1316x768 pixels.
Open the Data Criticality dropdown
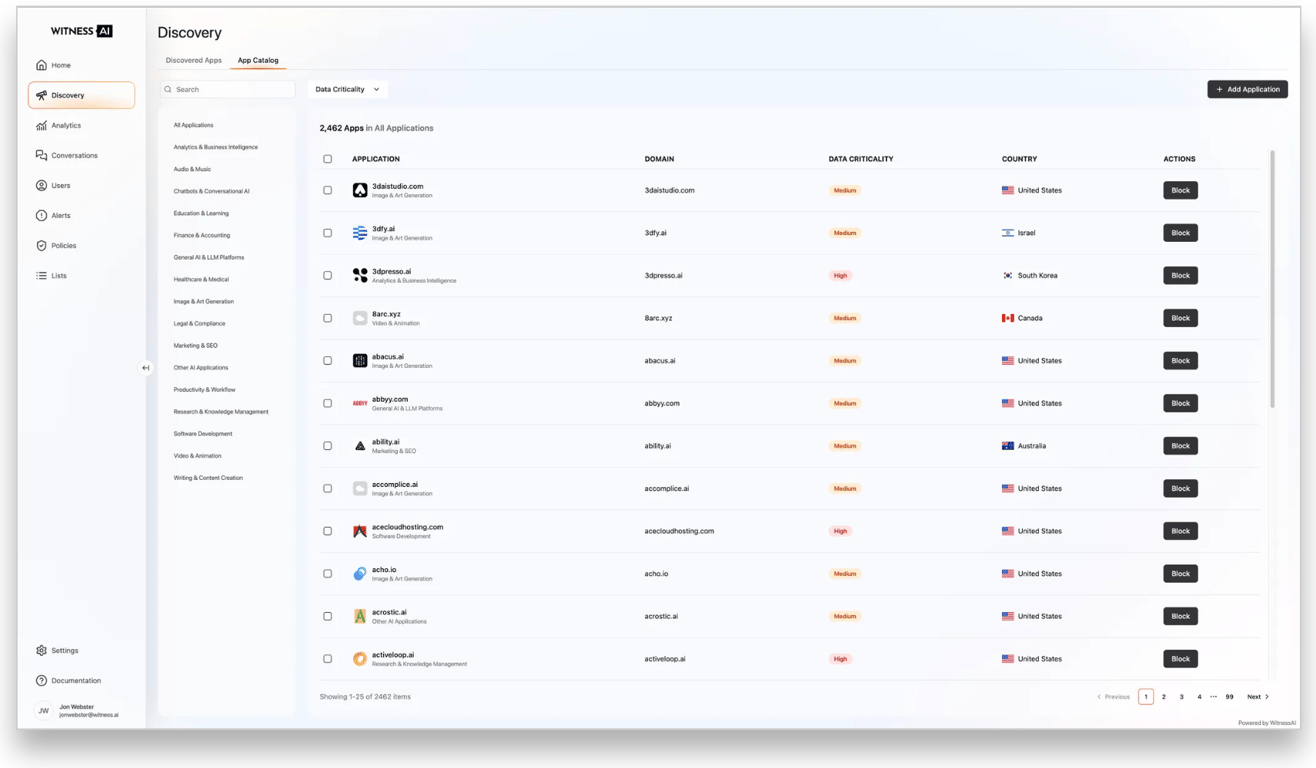(347, 89)
